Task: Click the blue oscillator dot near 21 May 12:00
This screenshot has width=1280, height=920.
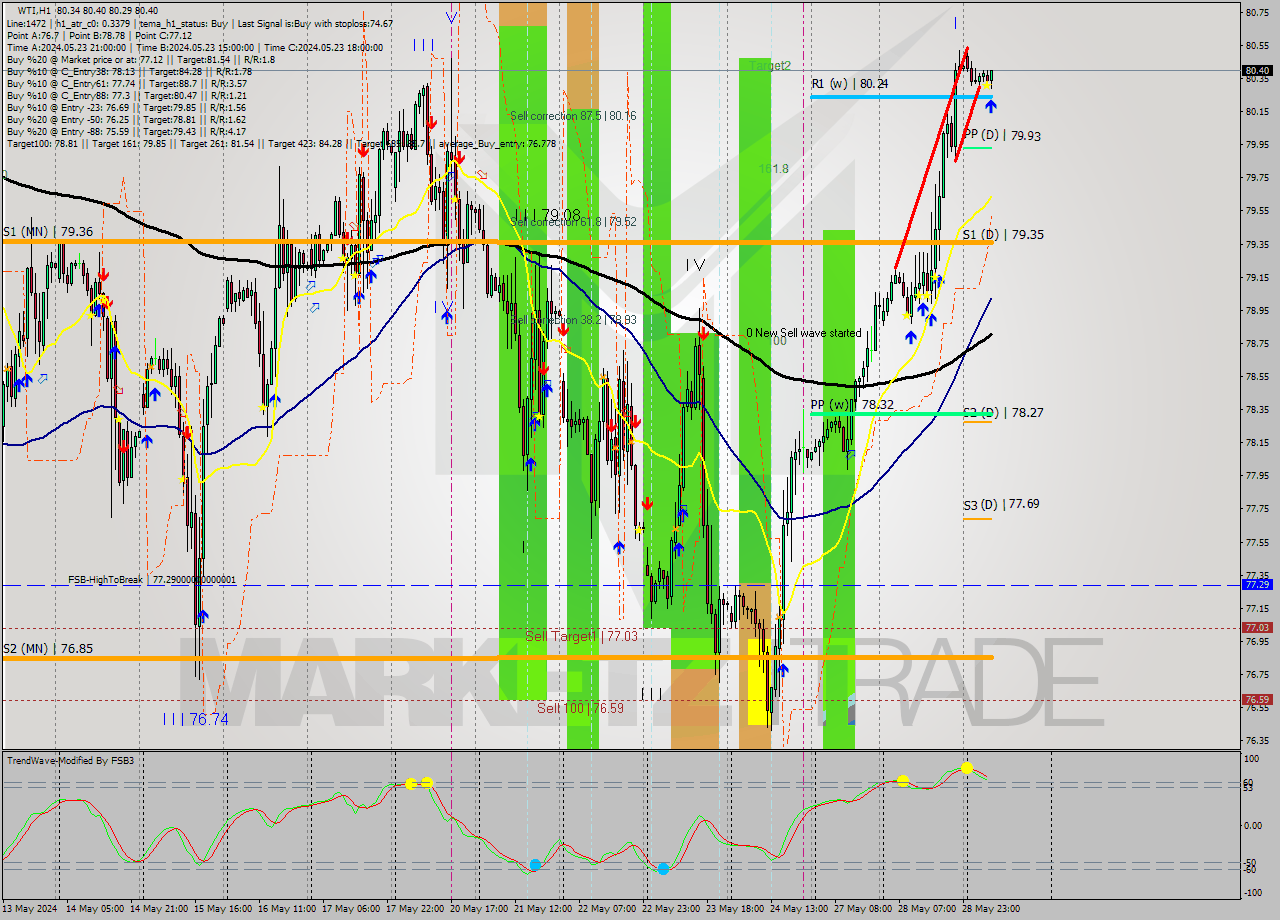Action: click(535, 864)
